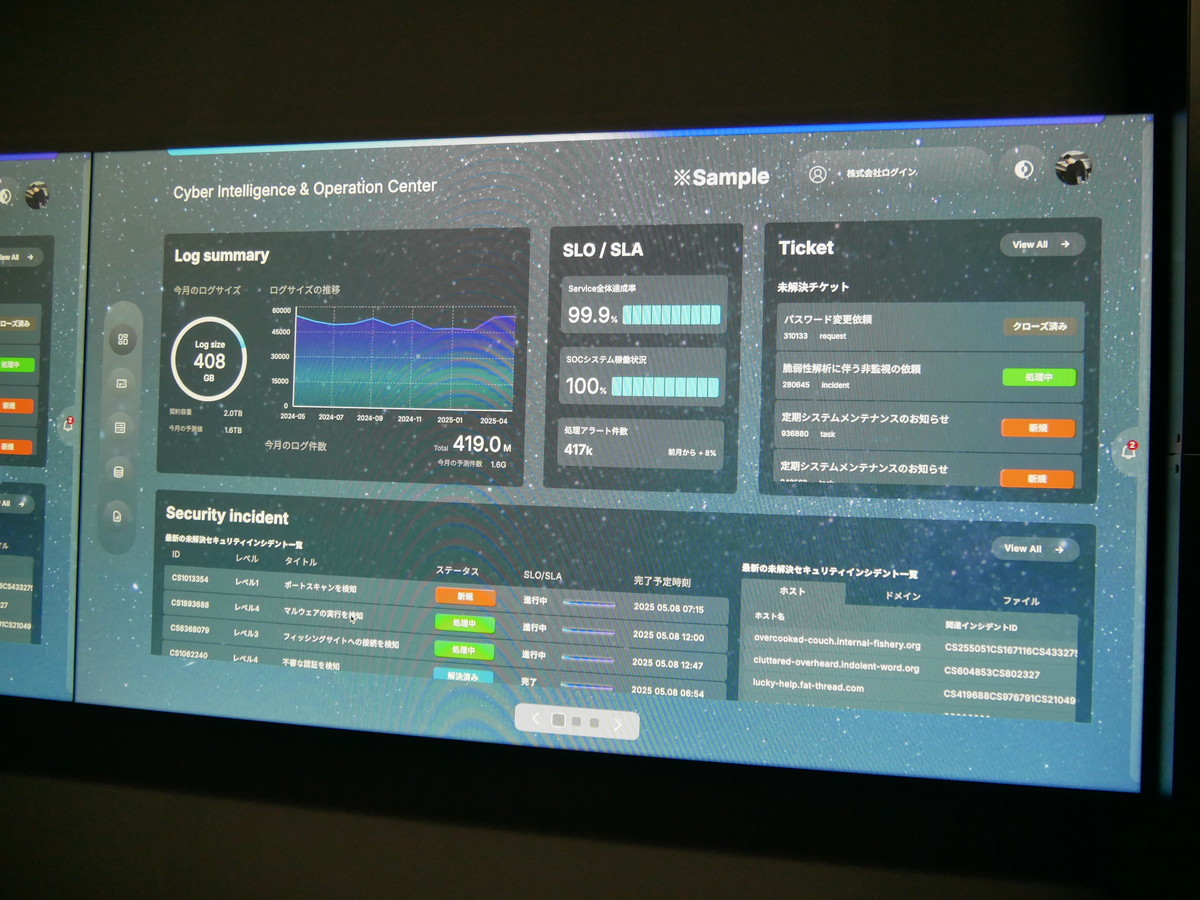The image size is (1200, 900).
Task: Click the フィッシングサイトへの接続を検知 title
Action: pos(341,643)
